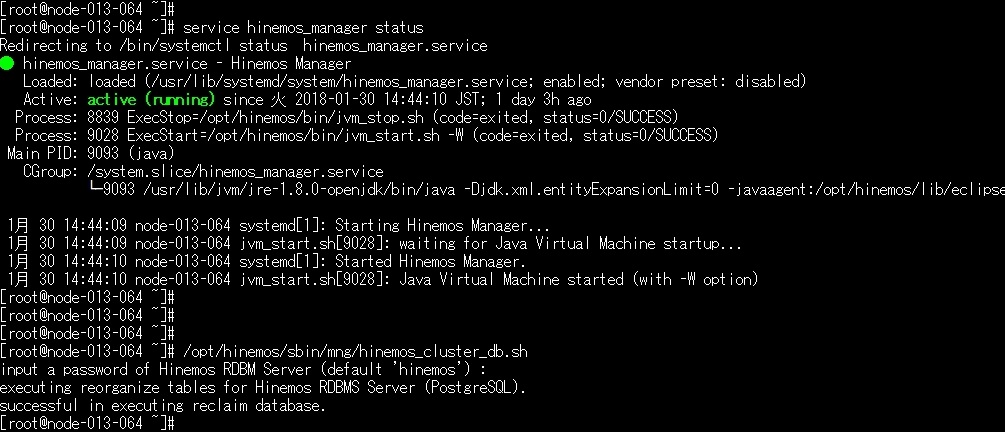Image resolution: width=1005 pixels, height=432 pixels.
Task: Click the 'service hinemos_manager status' command text
Action: pos(303,28)
